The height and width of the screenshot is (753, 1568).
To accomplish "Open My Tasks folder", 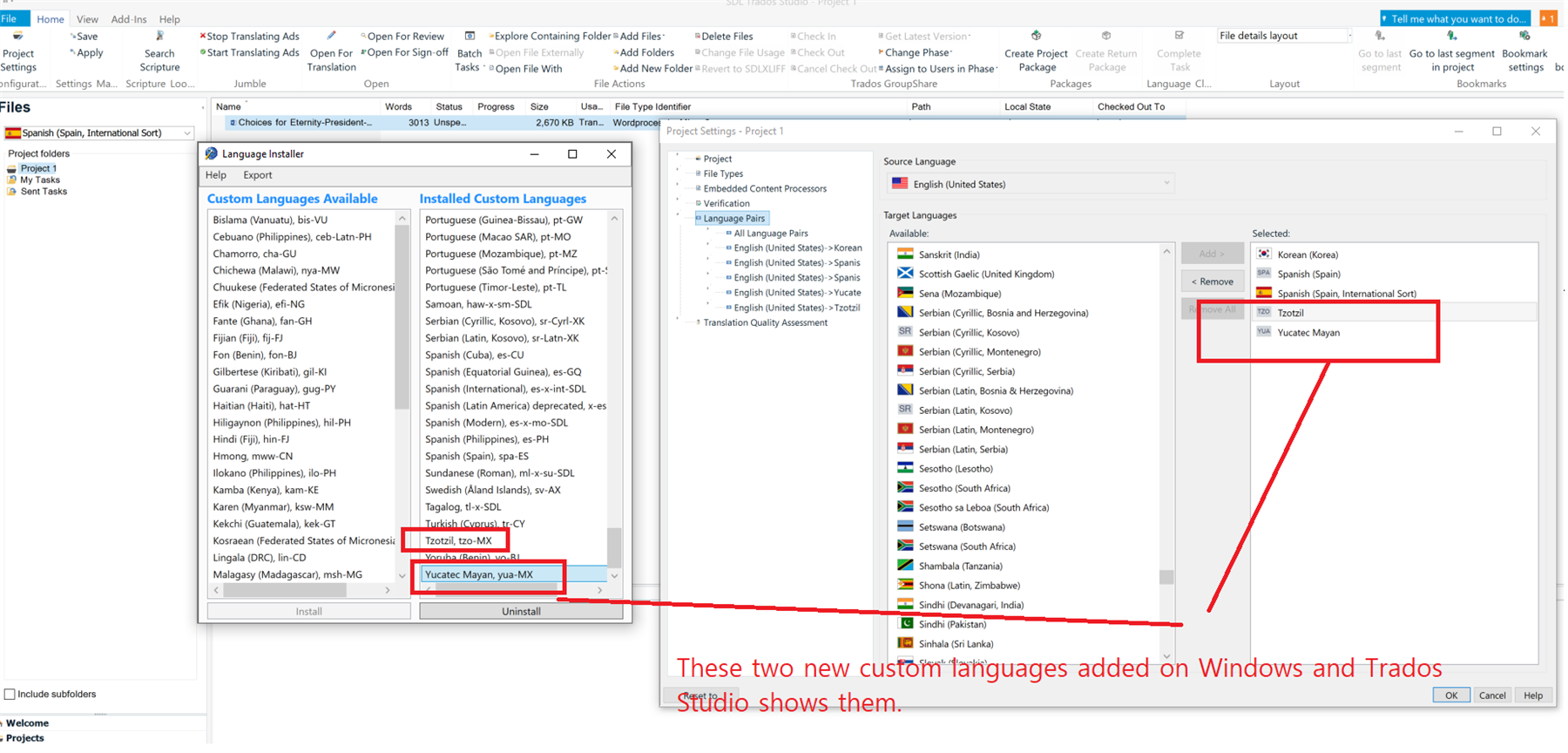I will click(x=40, y=180).
